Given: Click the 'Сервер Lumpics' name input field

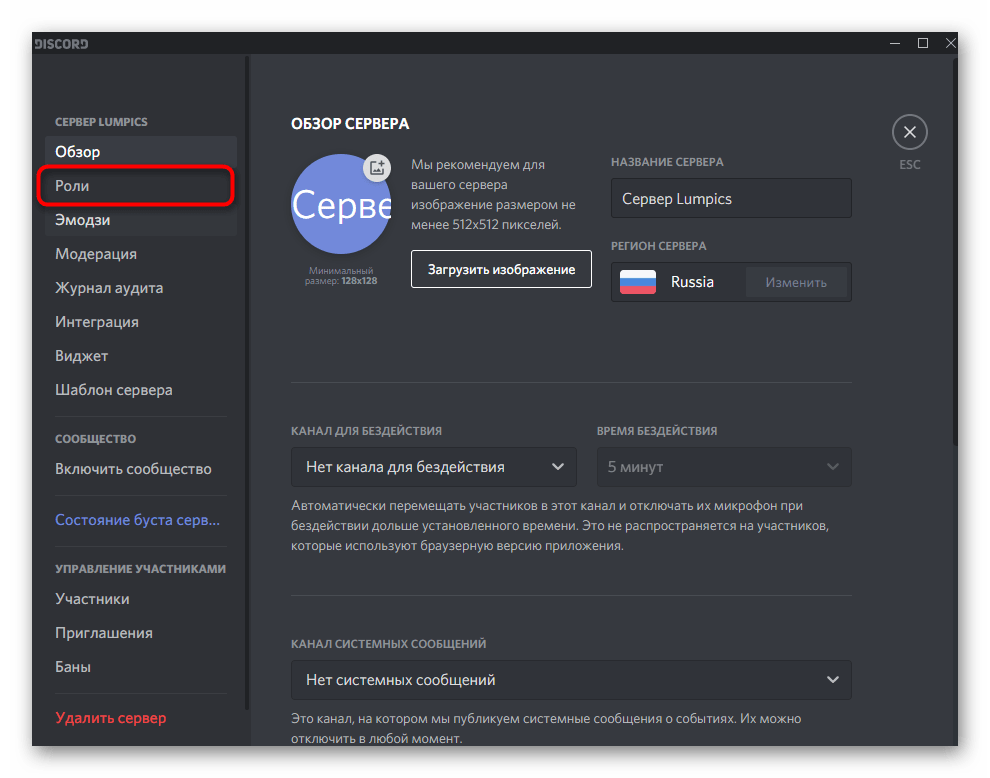Looking at the screenshot, I should coord(731,198).
